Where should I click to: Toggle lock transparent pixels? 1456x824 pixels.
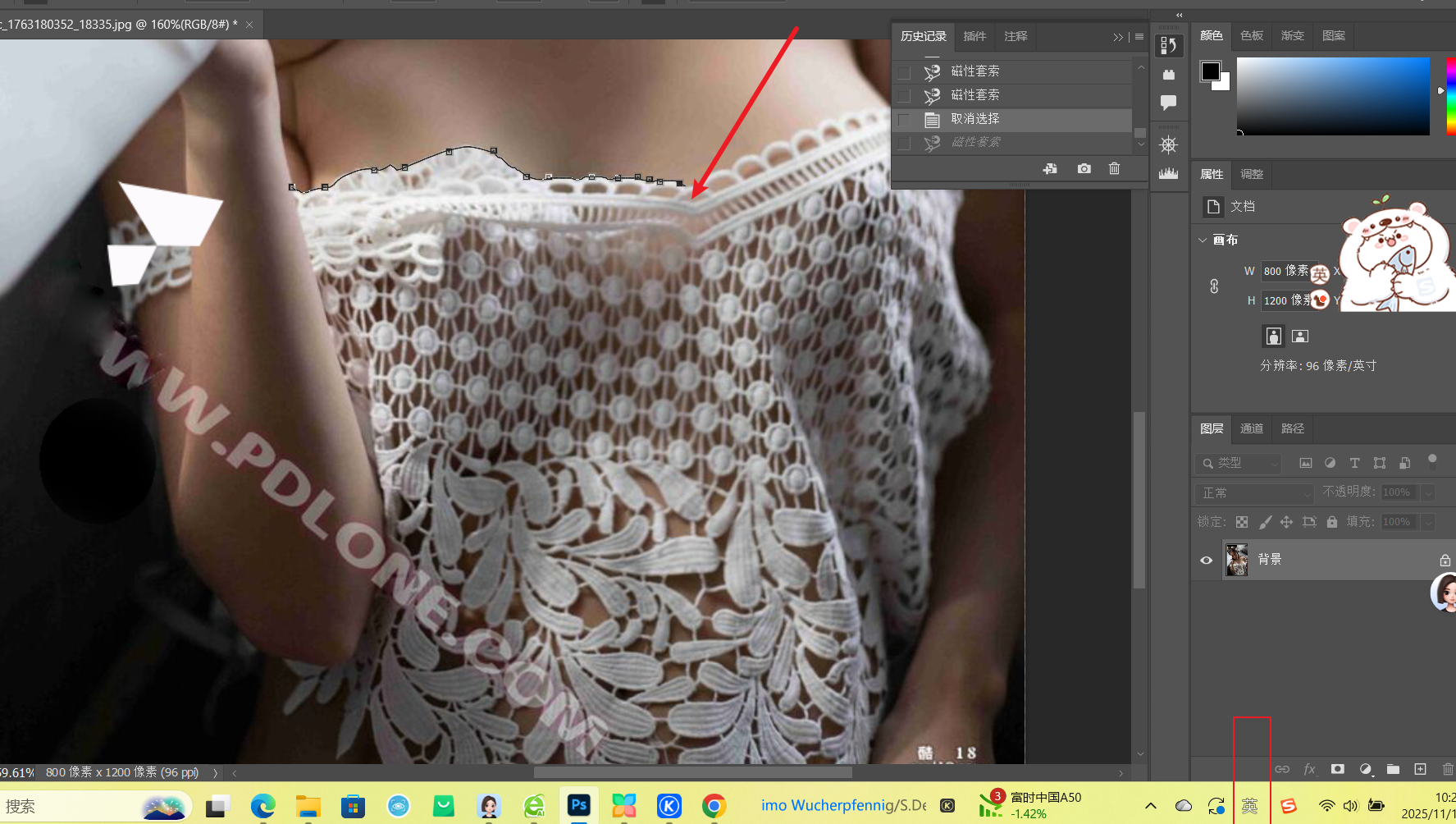tap(1242, 522)
